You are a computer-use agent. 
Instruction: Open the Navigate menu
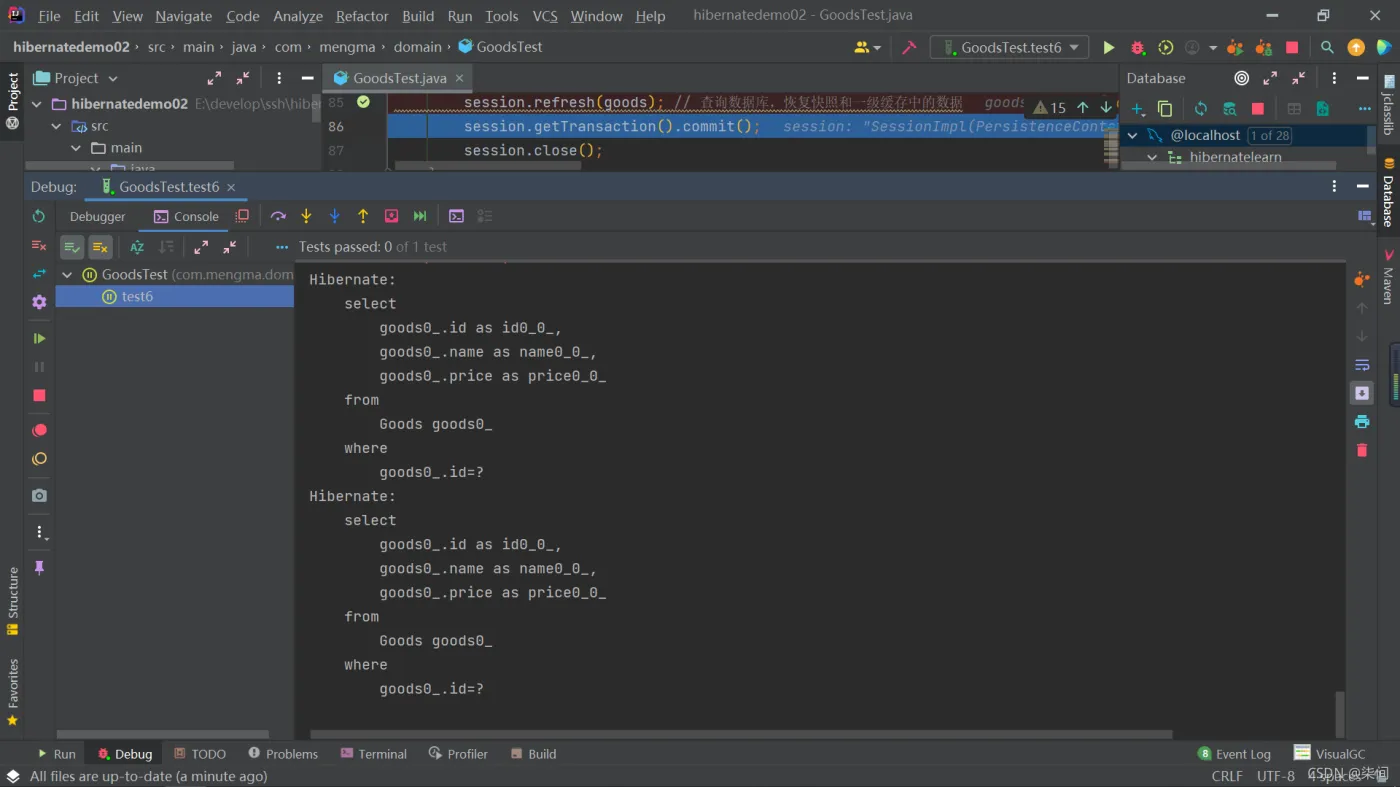tap(183, 16)
